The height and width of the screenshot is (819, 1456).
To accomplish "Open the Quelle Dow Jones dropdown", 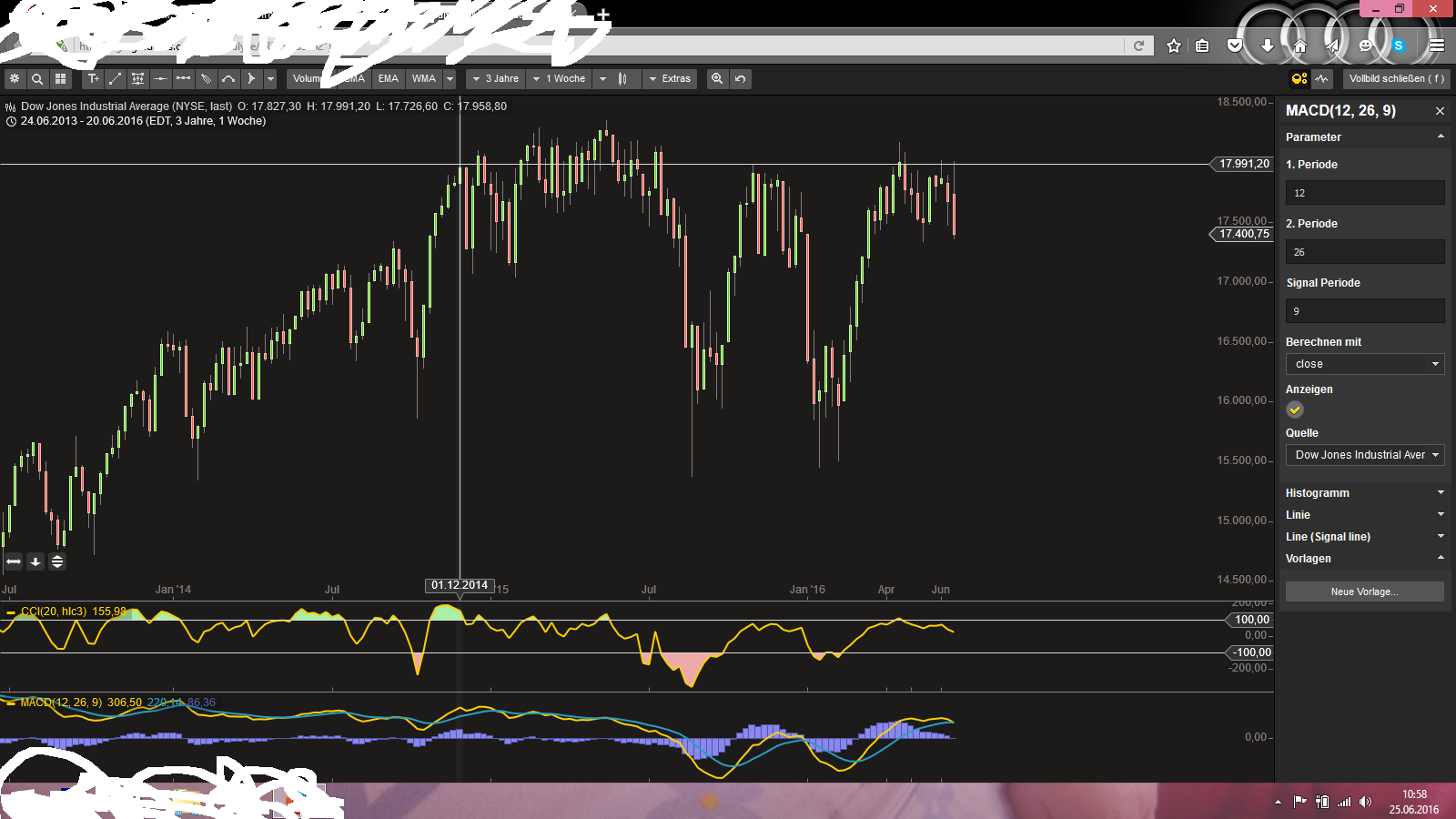I will click(1365, 455).
